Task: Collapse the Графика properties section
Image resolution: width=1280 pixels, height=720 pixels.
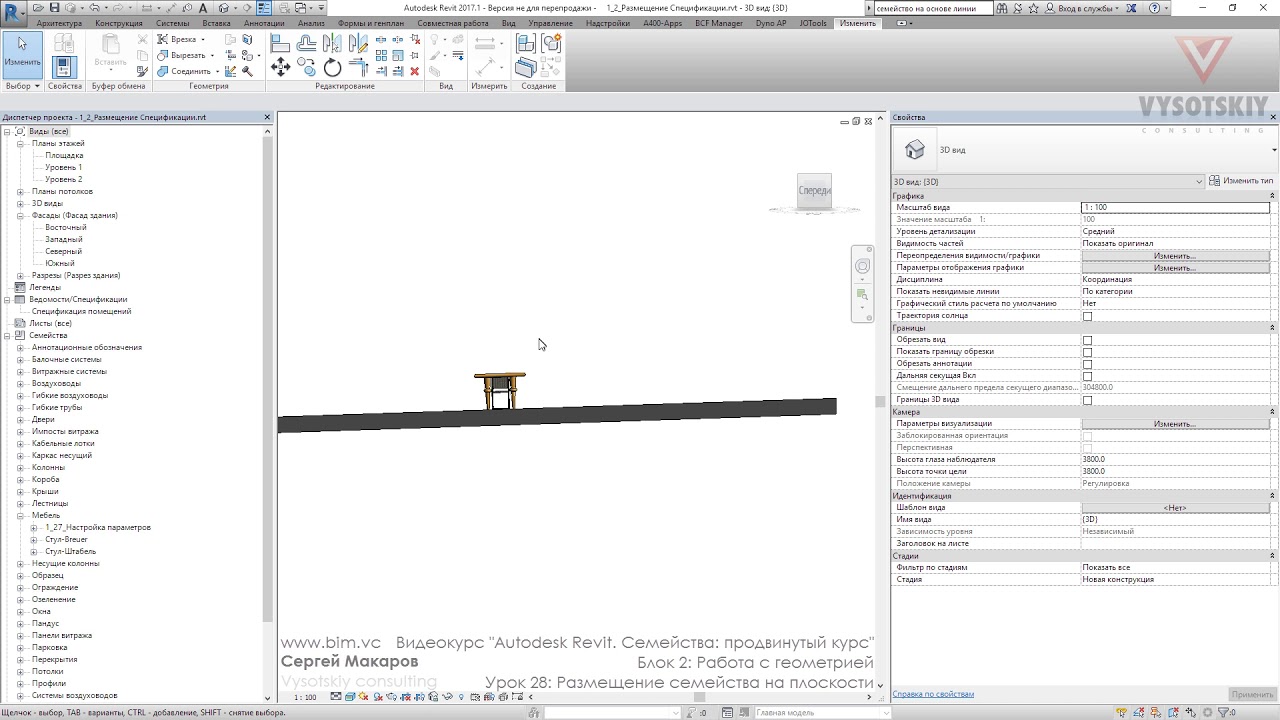Action: (1273, 196)
